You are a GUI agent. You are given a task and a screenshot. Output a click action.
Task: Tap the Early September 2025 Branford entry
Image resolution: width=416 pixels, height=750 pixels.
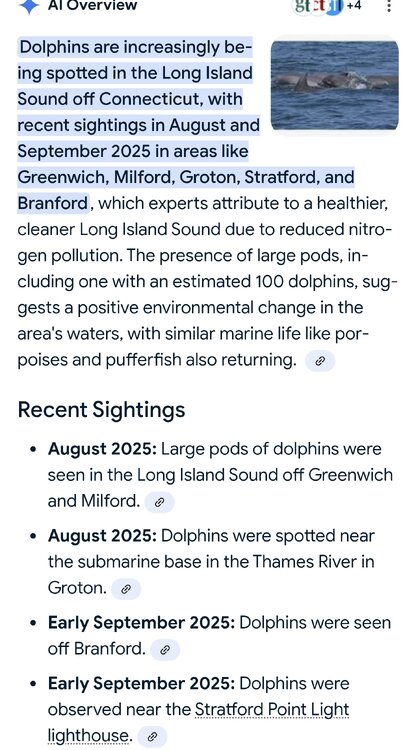tap(219, 636)
